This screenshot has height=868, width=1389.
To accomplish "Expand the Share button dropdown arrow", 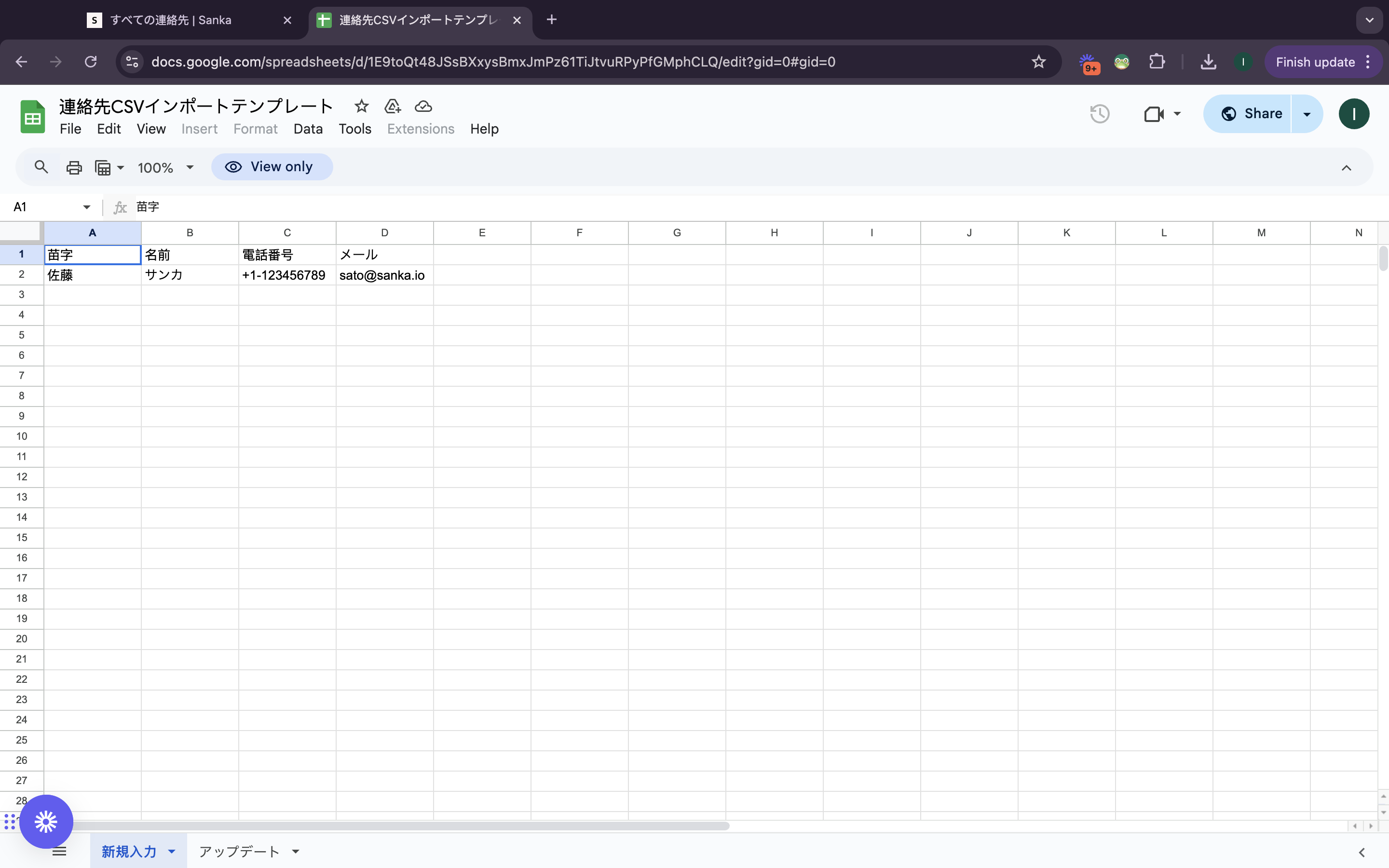I will [x=1307, y=114].
